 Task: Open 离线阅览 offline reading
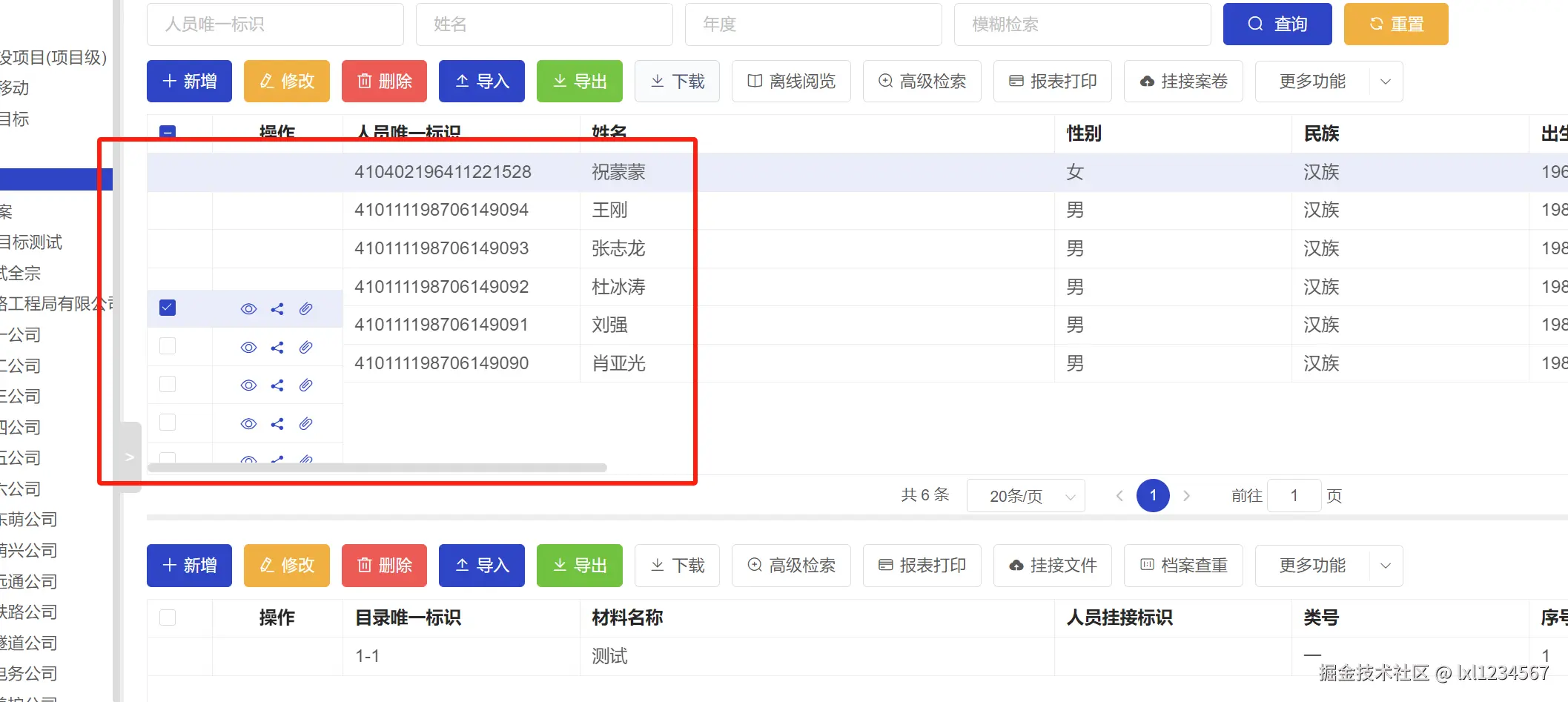(x=791, y=81)
